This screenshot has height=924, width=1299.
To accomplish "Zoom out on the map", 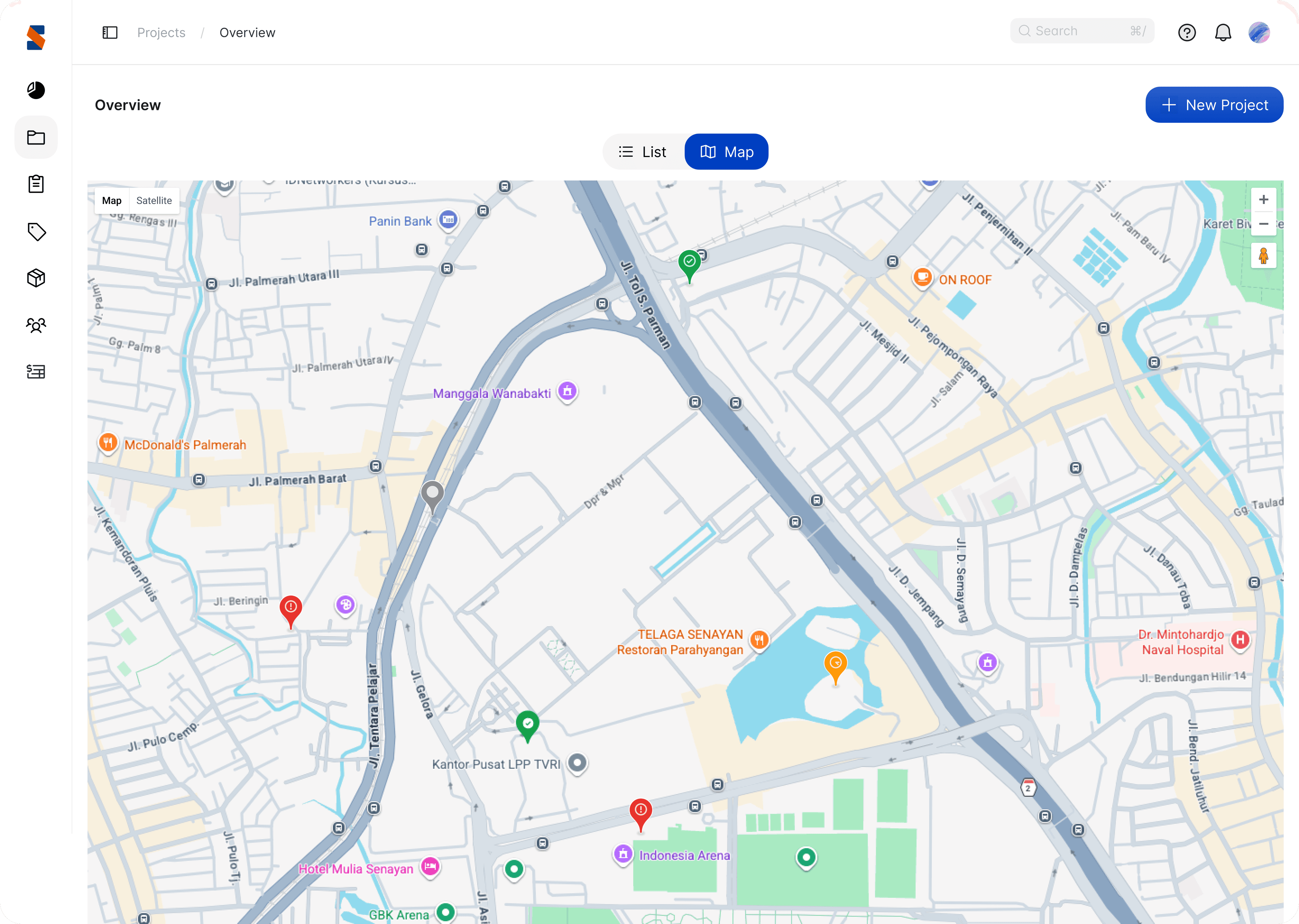I will (x=1263, y=224).
